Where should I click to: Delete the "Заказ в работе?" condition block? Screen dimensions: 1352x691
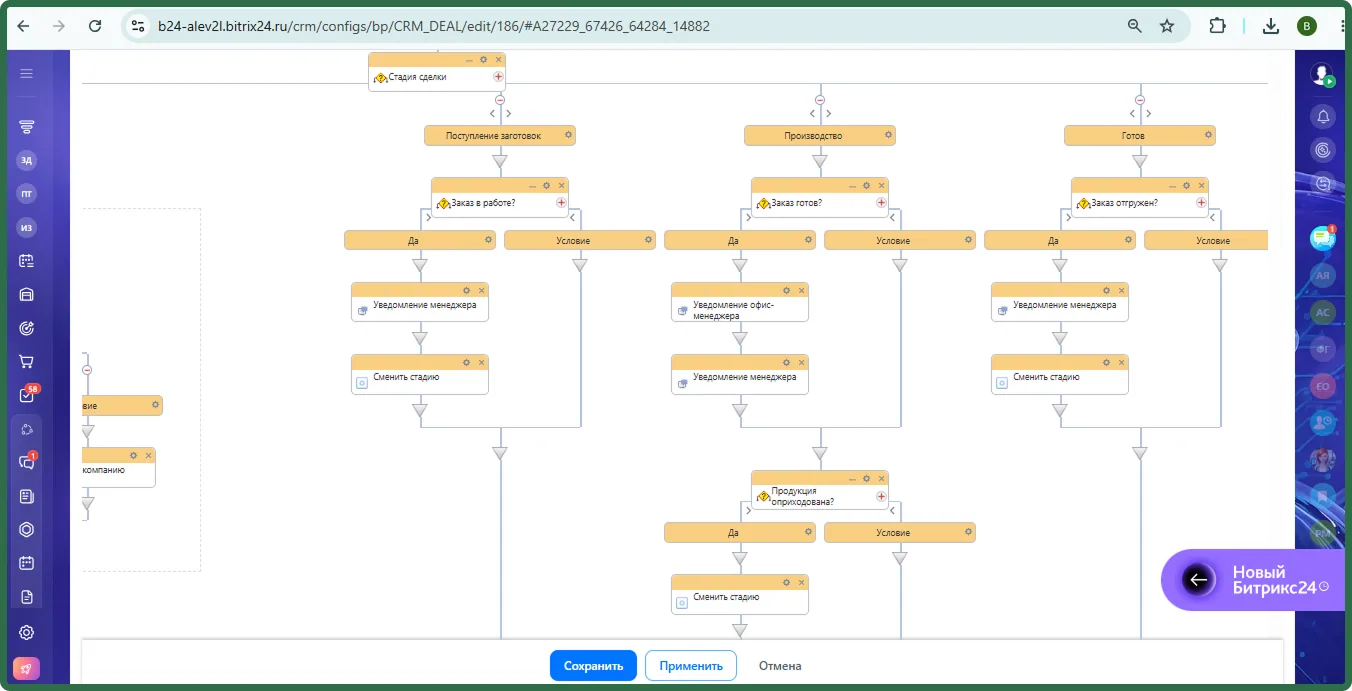pos(561,185)
